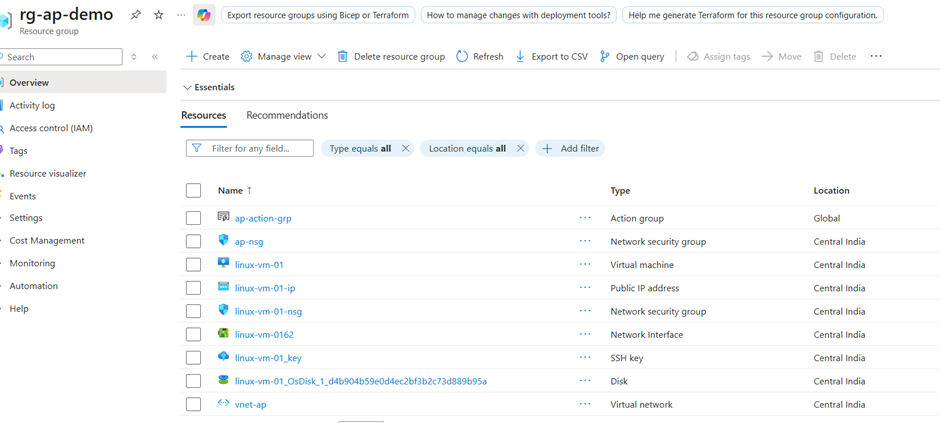Screen dimensions: 940x423
Task: Remove the Location equals all filter
Action: pyautogui.click(x=520, y=149)
